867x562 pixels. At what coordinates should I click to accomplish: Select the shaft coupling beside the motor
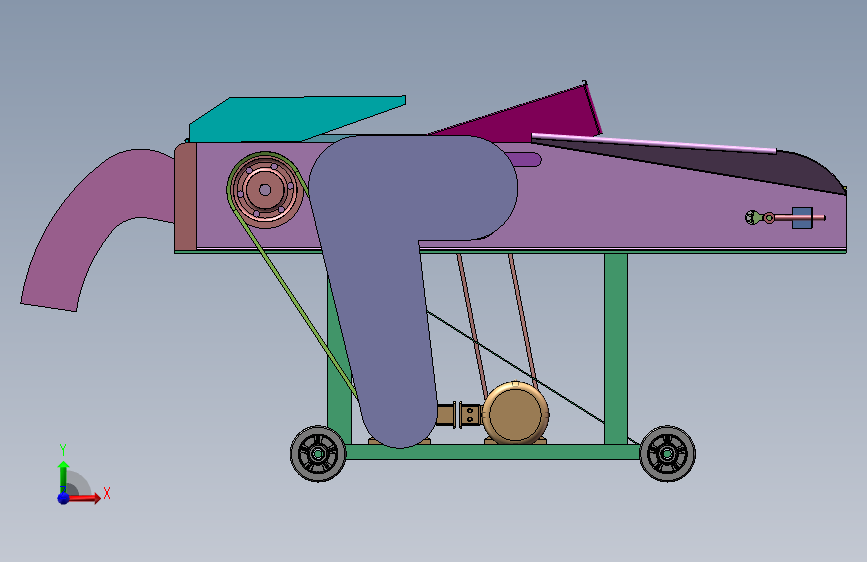(x=458, y=415)
